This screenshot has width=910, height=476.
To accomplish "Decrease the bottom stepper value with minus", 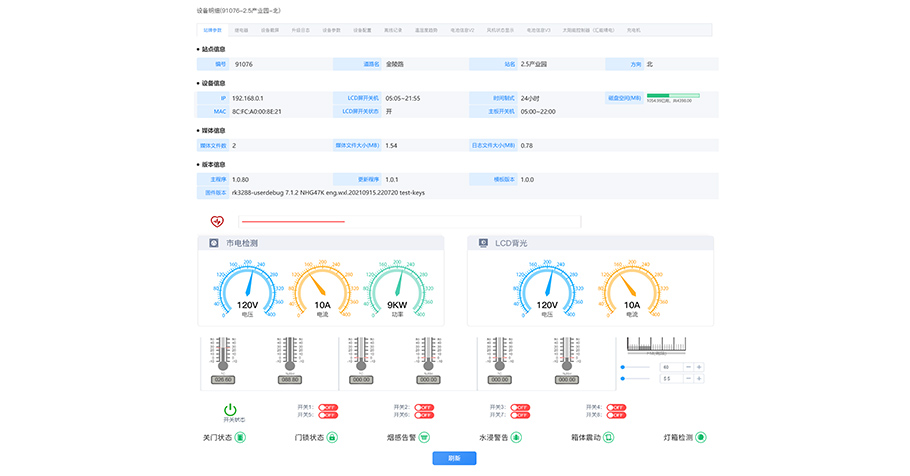I will point(687,379).
